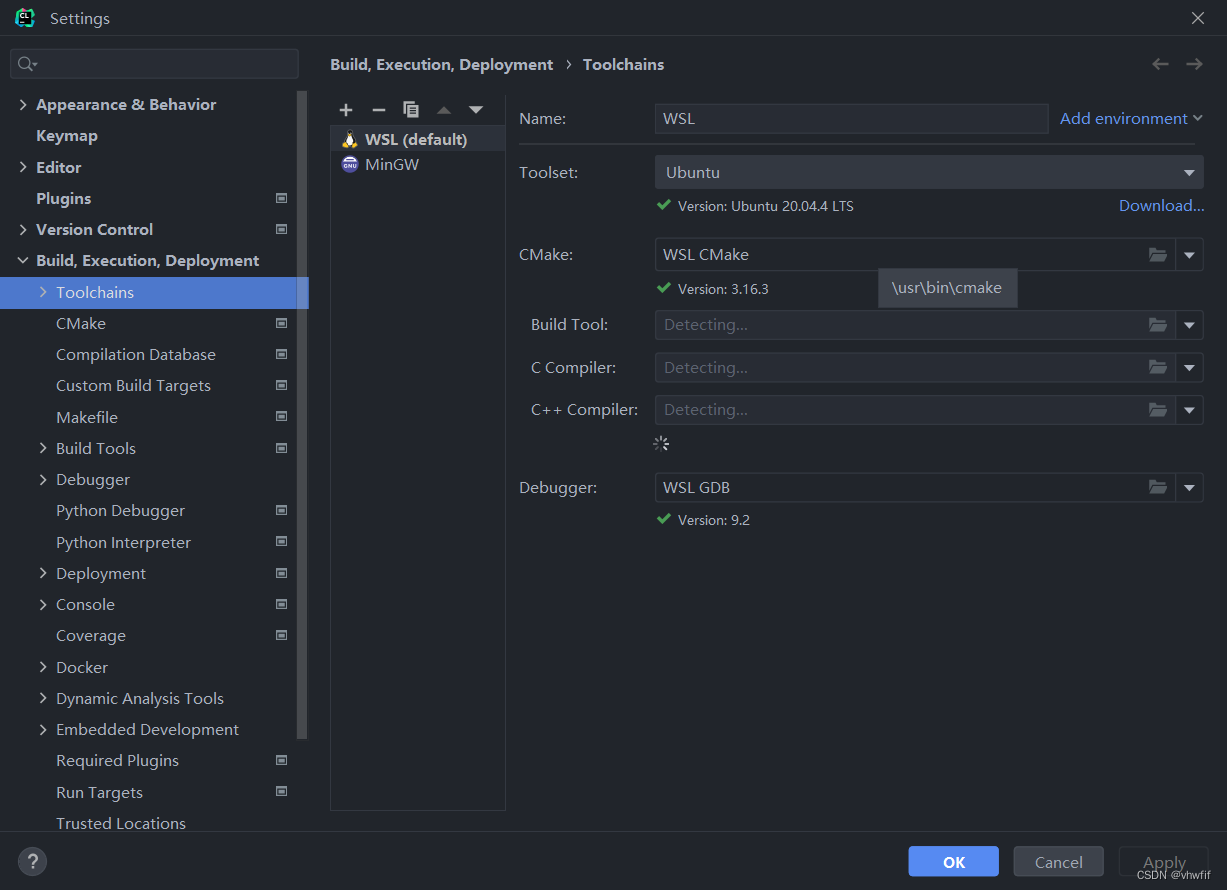Browse for CMake executable folder icon
1227x890 pixels.
pos(1158,255)
